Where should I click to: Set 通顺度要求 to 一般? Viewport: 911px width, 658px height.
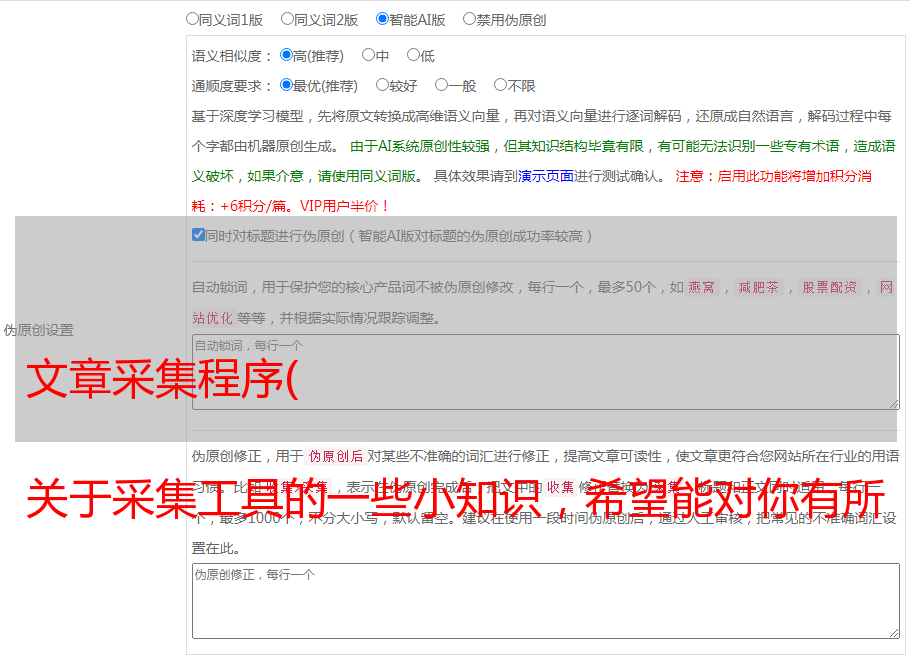(x=442, y=85)
